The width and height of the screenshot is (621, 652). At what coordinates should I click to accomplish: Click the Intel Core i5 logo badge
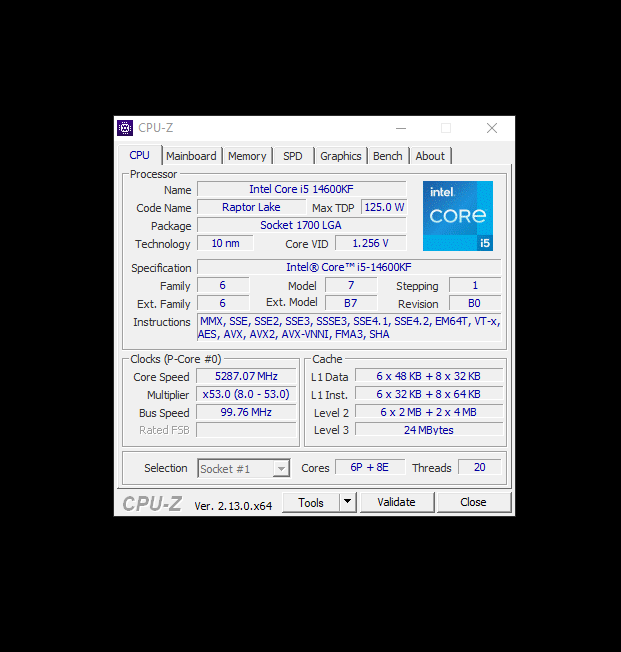pos(458,216)
